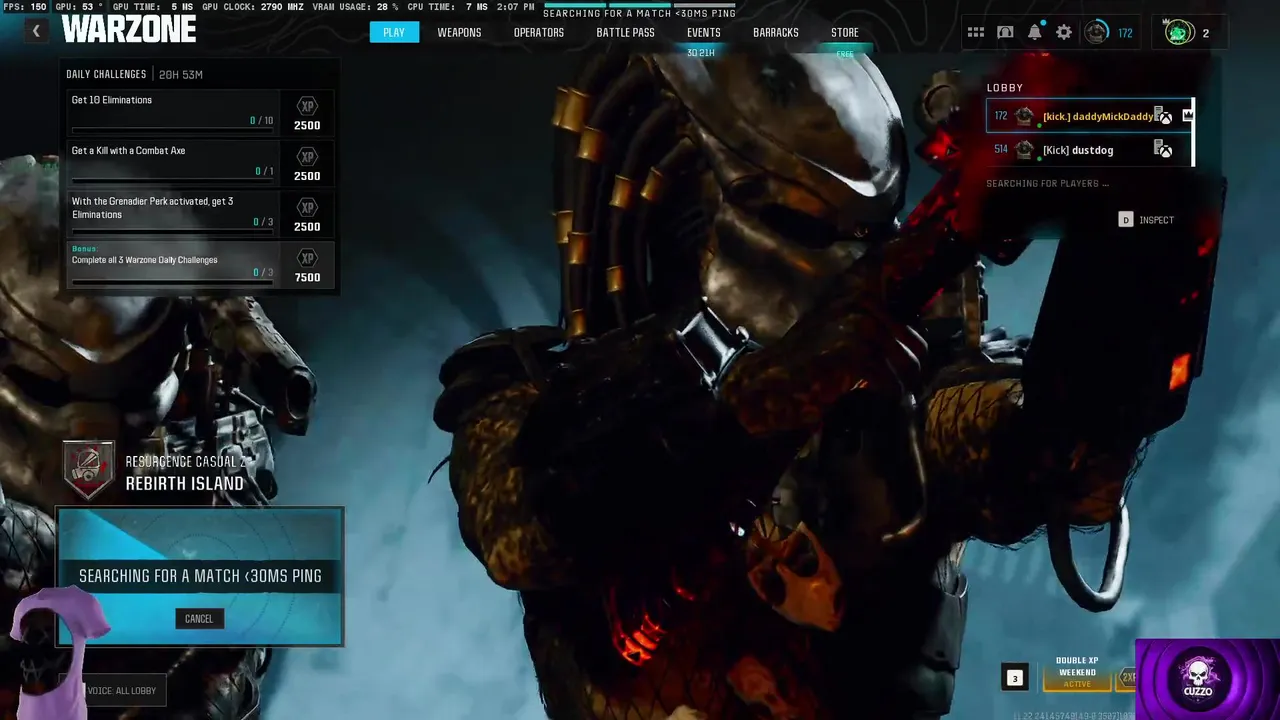Viewport: 1280px width, 720px height.
Task: Click the XP token on Combat Axe challenge
Action: pyautogui.click(x=307, y=157)
